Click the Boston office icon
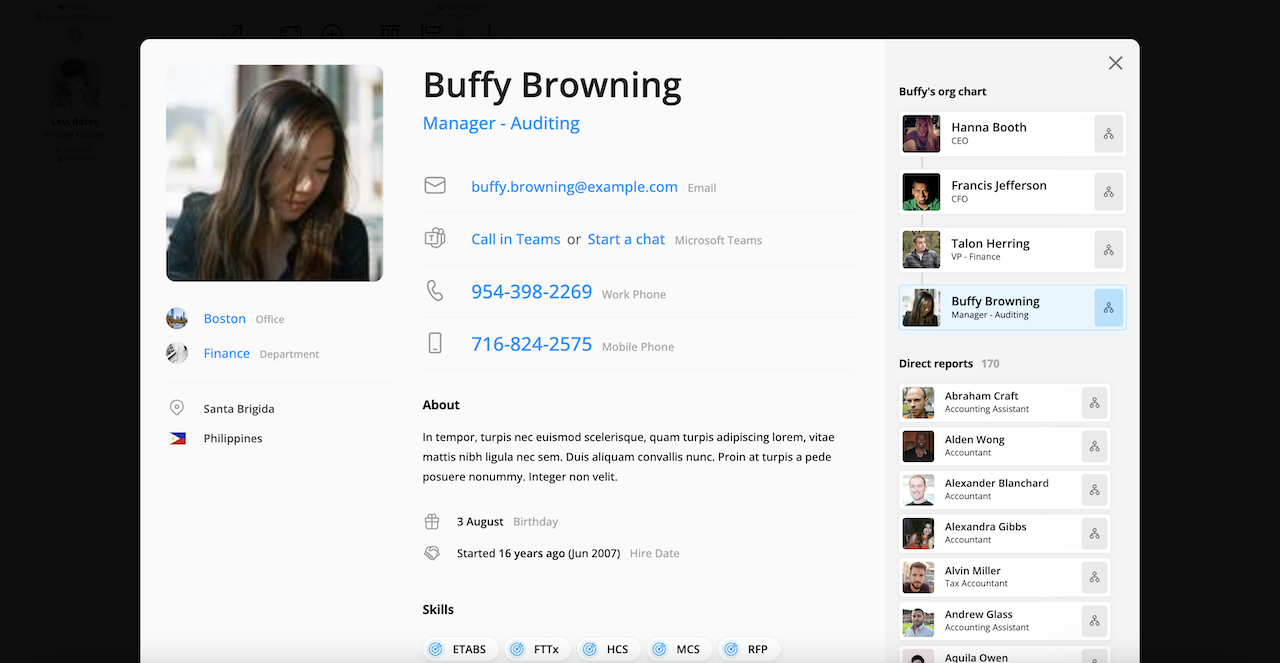The width and height of the screenshot is (1280, 663). coord(177,319)
